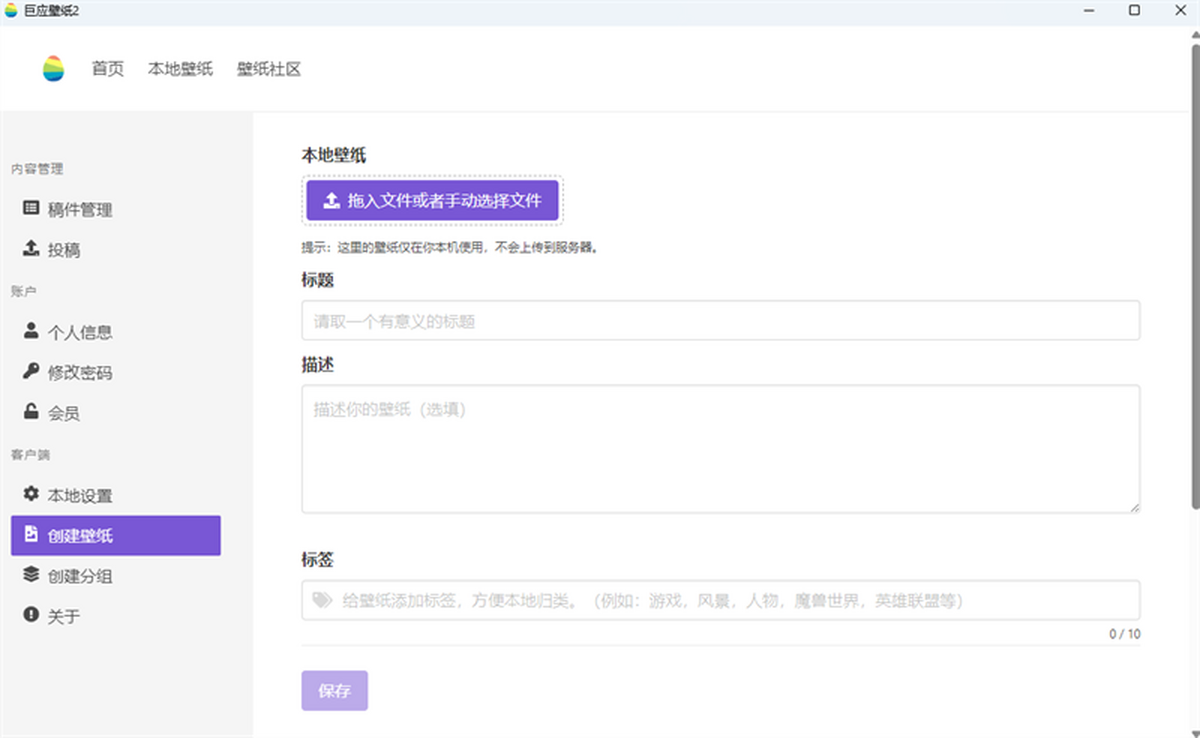Click the 本地设置 gear icon

coord(31,494)
